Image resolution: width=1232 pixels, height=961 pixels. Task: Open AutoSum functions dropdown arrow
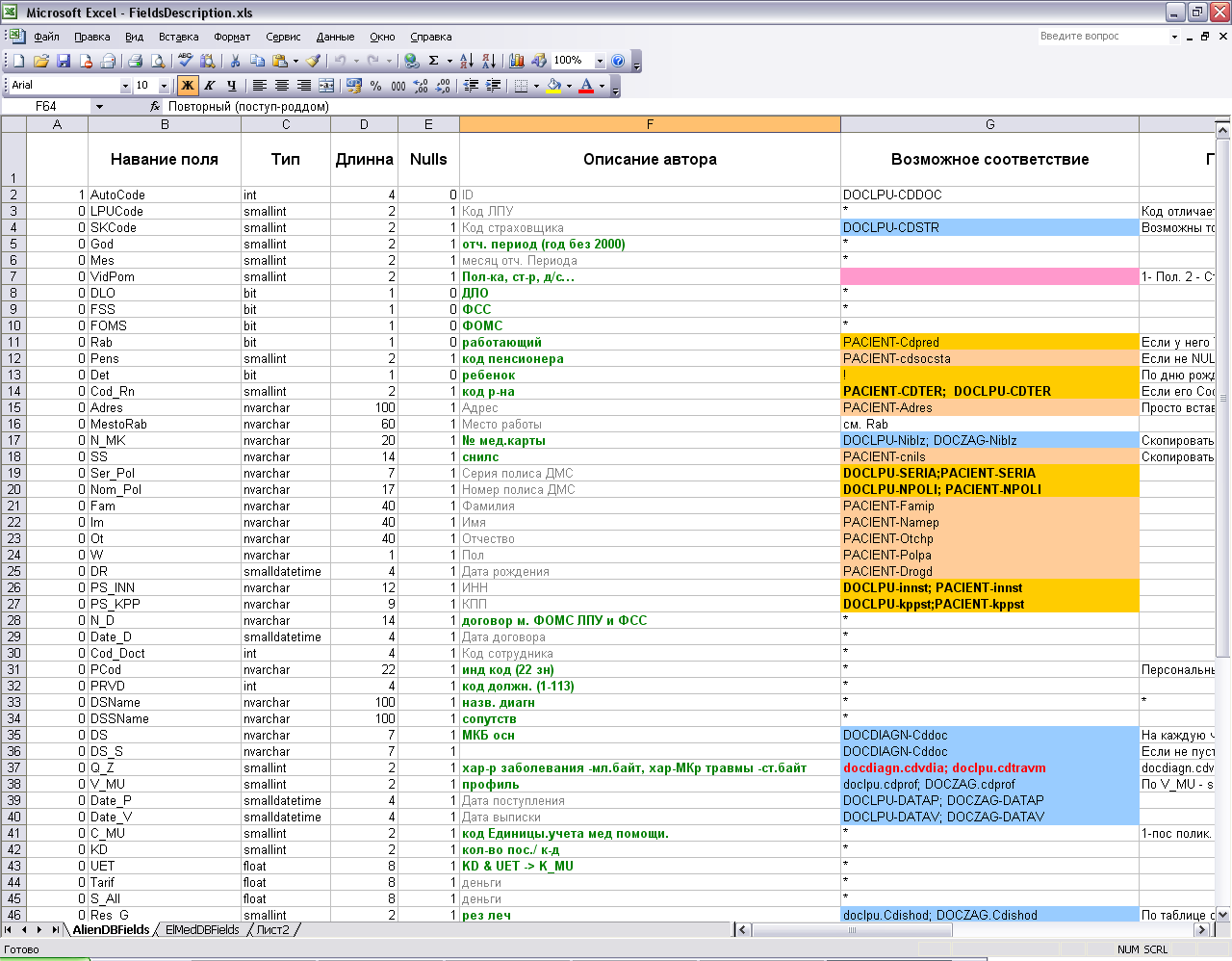click(449, 61)
